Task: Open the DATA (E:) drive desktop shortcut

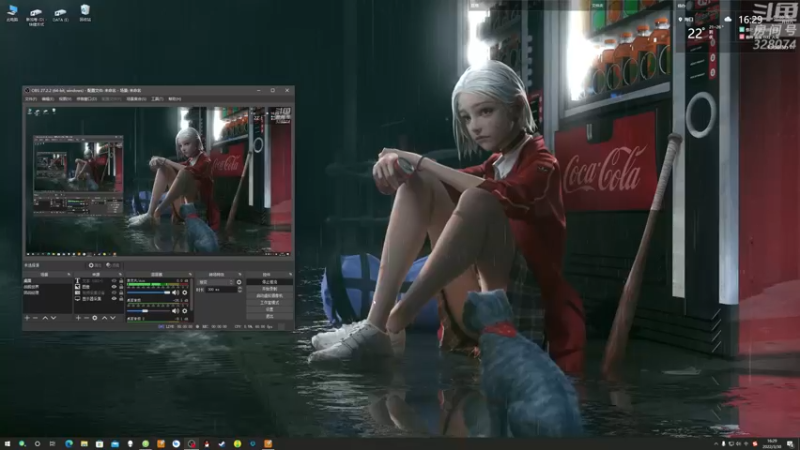Action: [x=60, y=14]
